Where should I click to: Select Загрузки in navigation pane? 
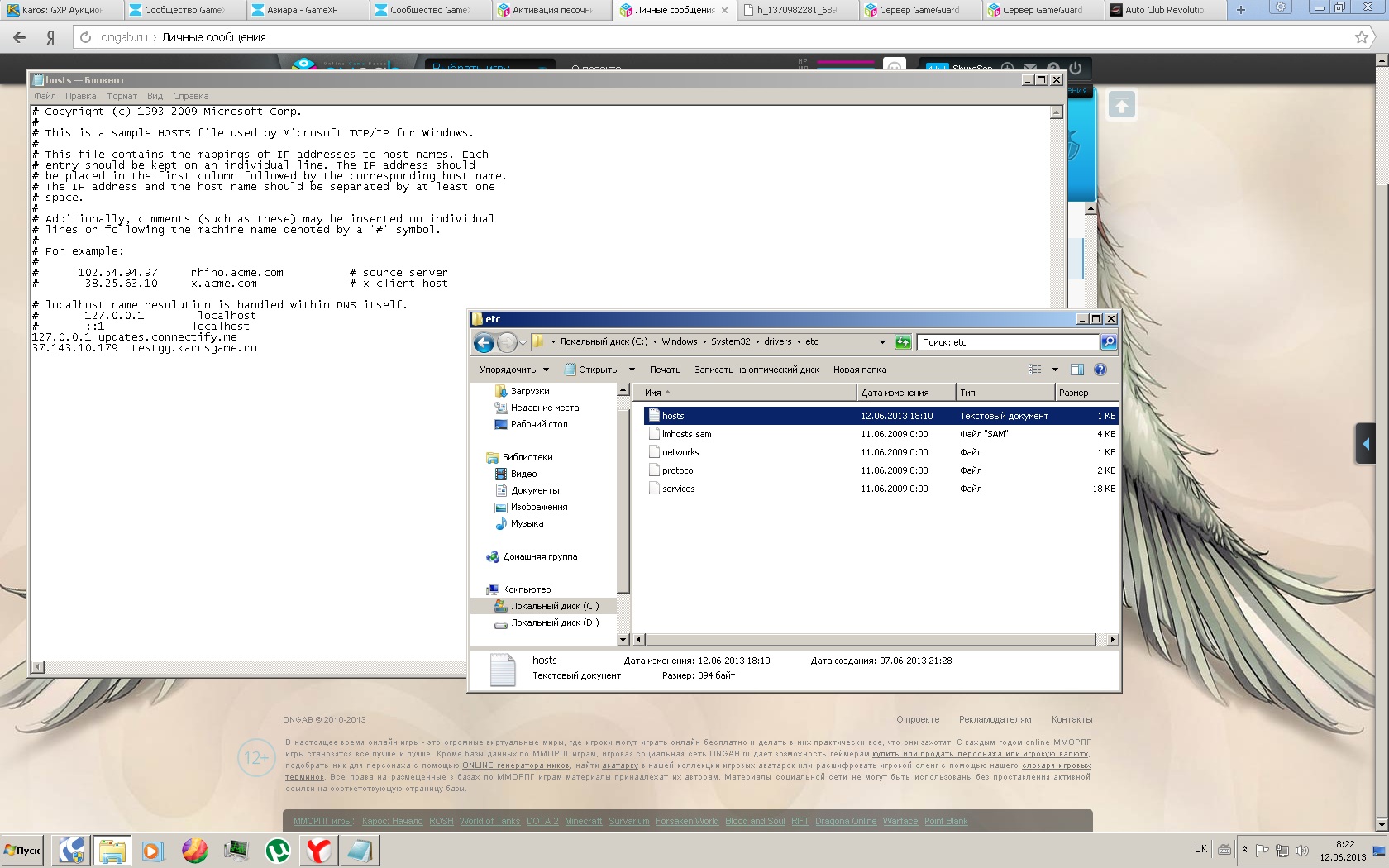click(x=529, y=391)
